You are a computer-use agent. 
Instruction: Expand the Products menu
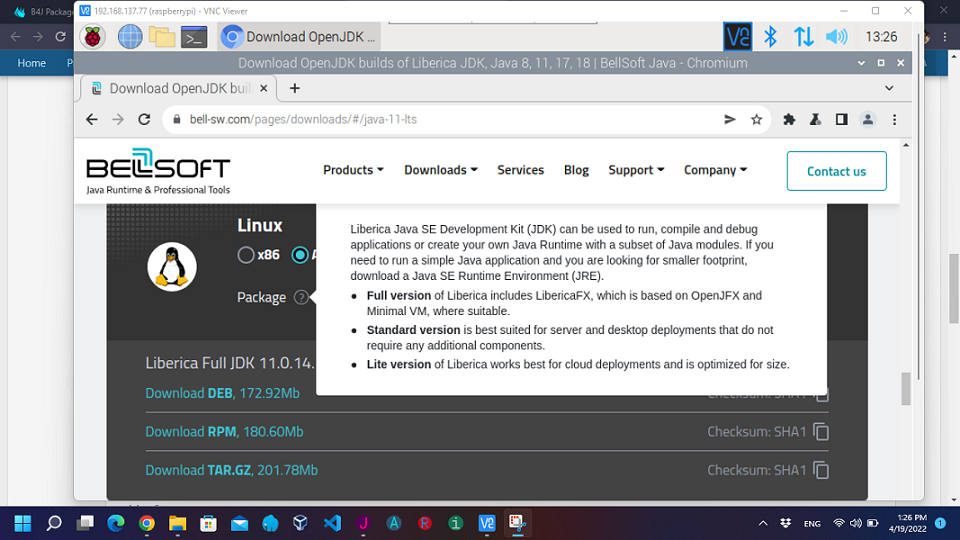click(353, 170)
